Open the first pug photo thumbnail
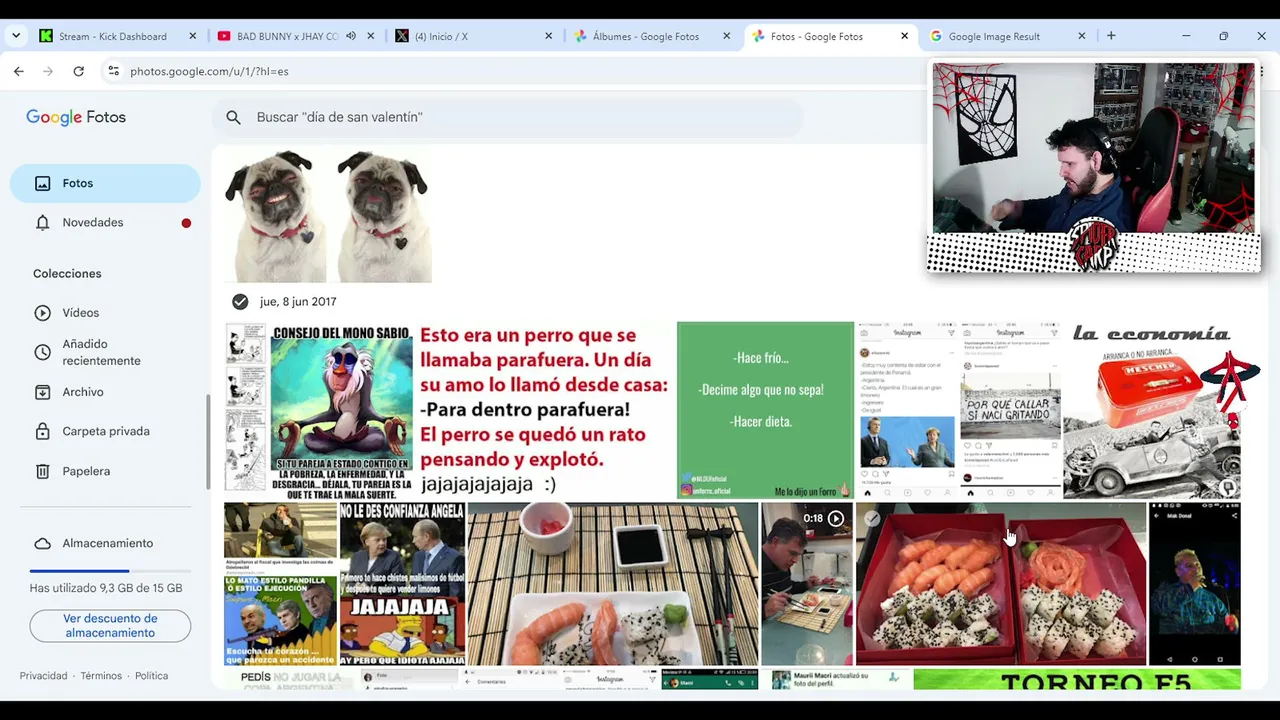Image resolution: width=1280 pixels, height=720 pixels. pyautogui.click(x=275, y=216)
